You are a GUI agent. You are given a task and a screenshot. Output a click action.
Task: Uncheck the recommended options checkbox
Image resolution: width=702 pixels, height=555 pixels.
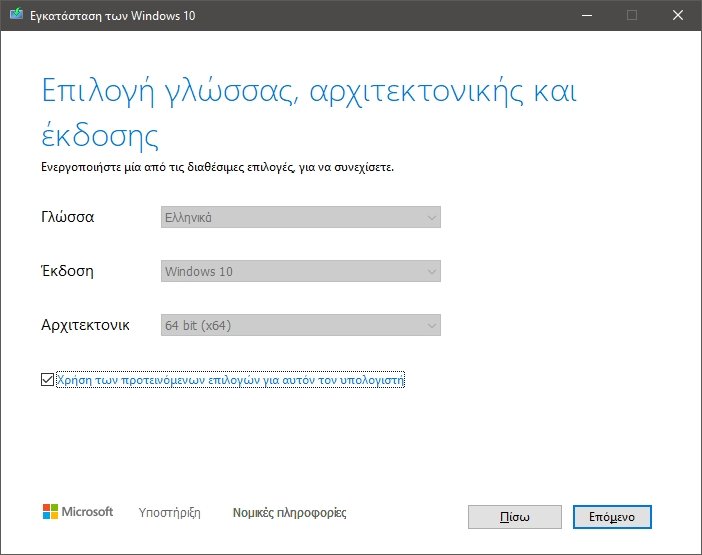47,380
